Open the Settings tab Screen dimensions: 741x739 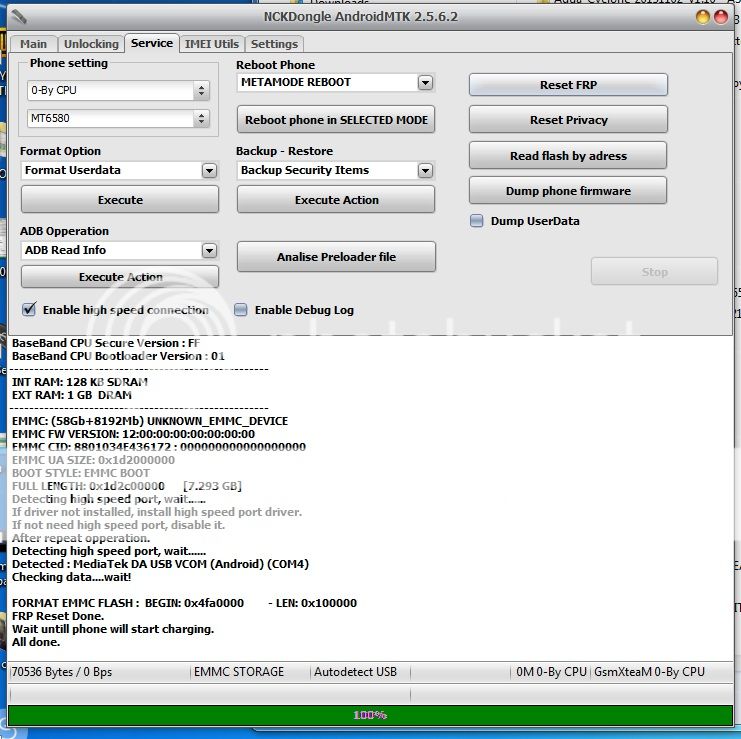(274, 44)
